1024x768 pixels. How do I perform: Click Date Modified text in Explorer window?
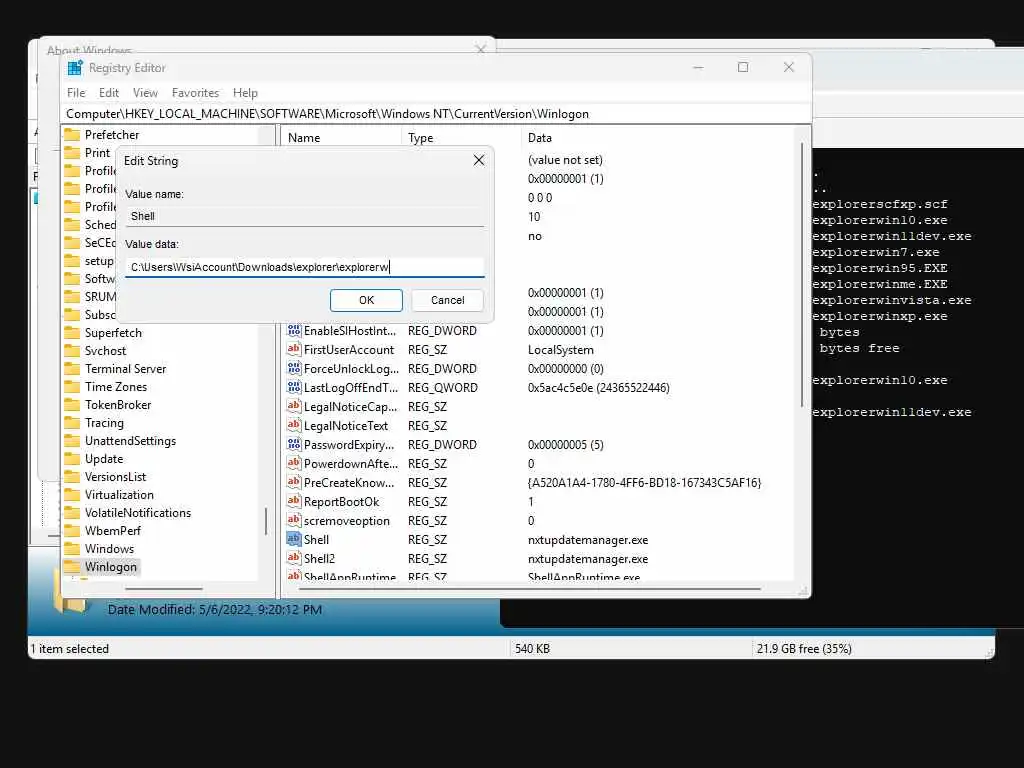click(x=215, y=609)
